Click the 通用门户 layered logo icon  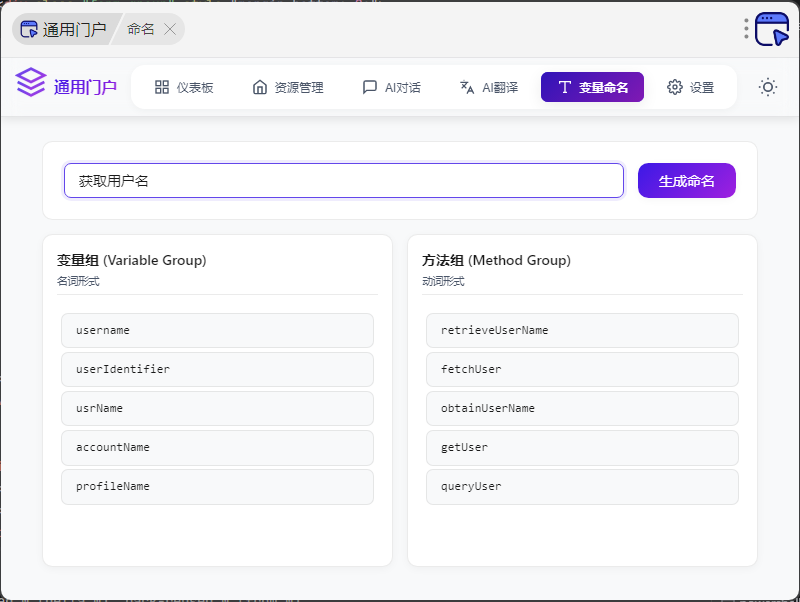pos(31,83)
